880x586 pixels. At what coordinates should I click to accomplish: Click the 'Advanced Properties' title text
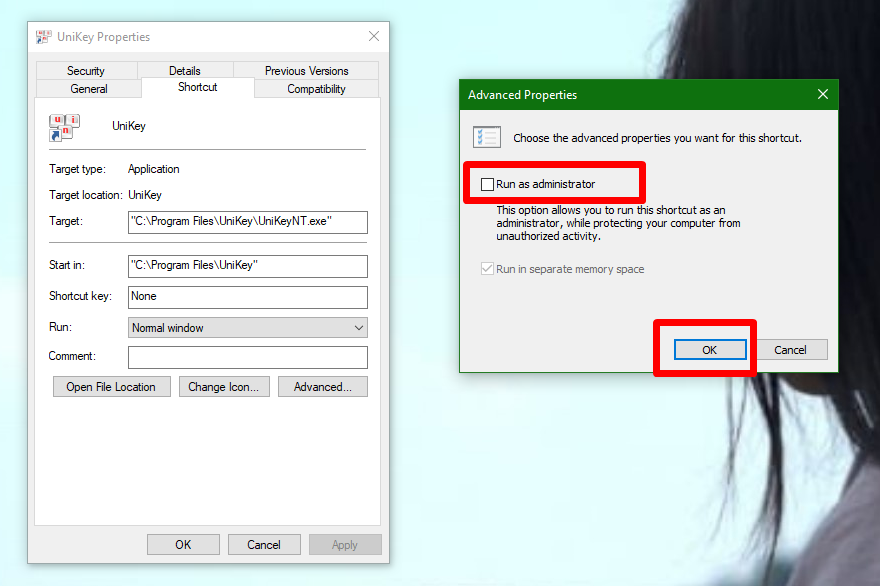(522, 95)
